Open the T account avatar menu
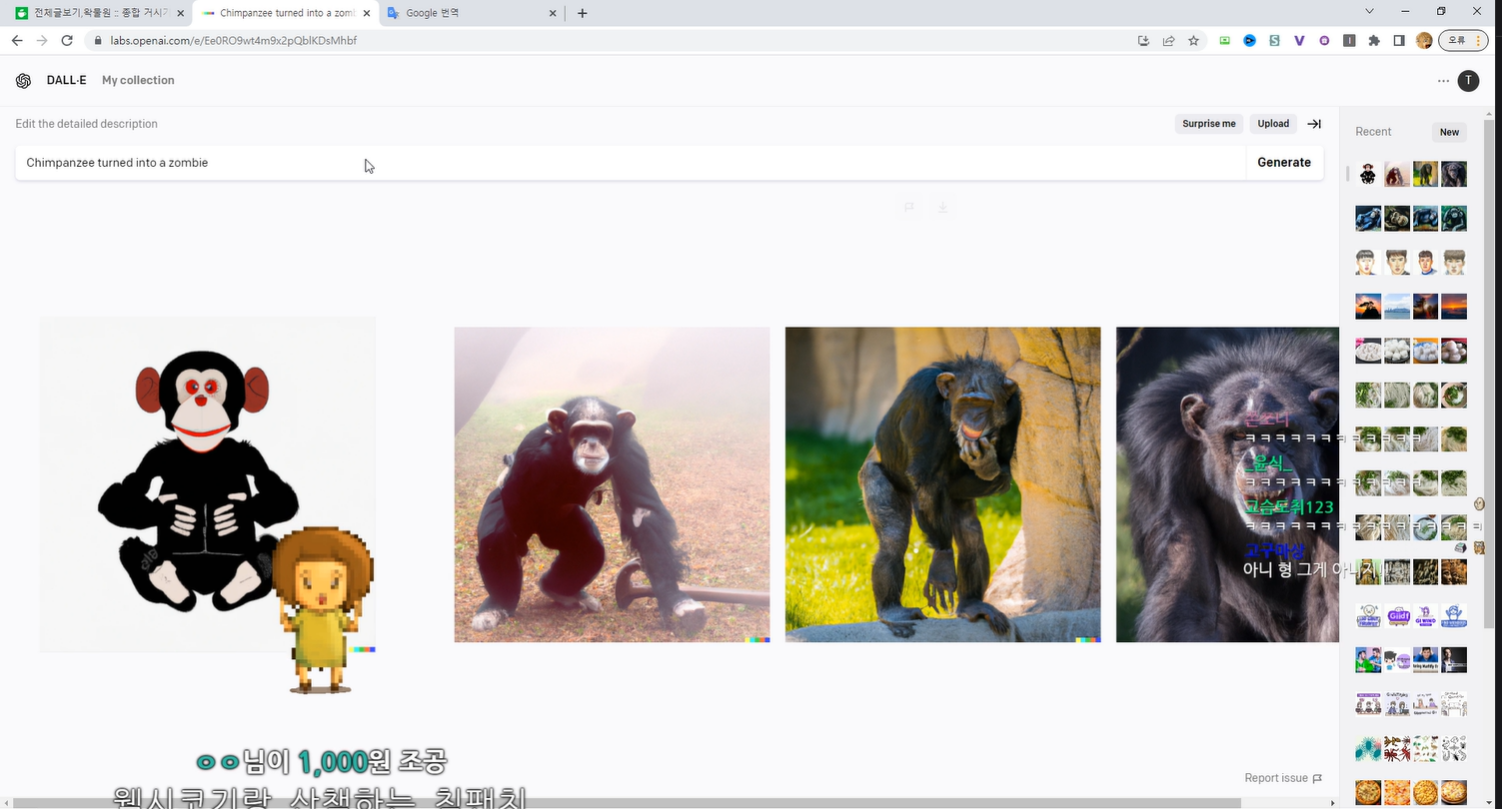Screen dimensions: 1502x809 coord(1467,81)
